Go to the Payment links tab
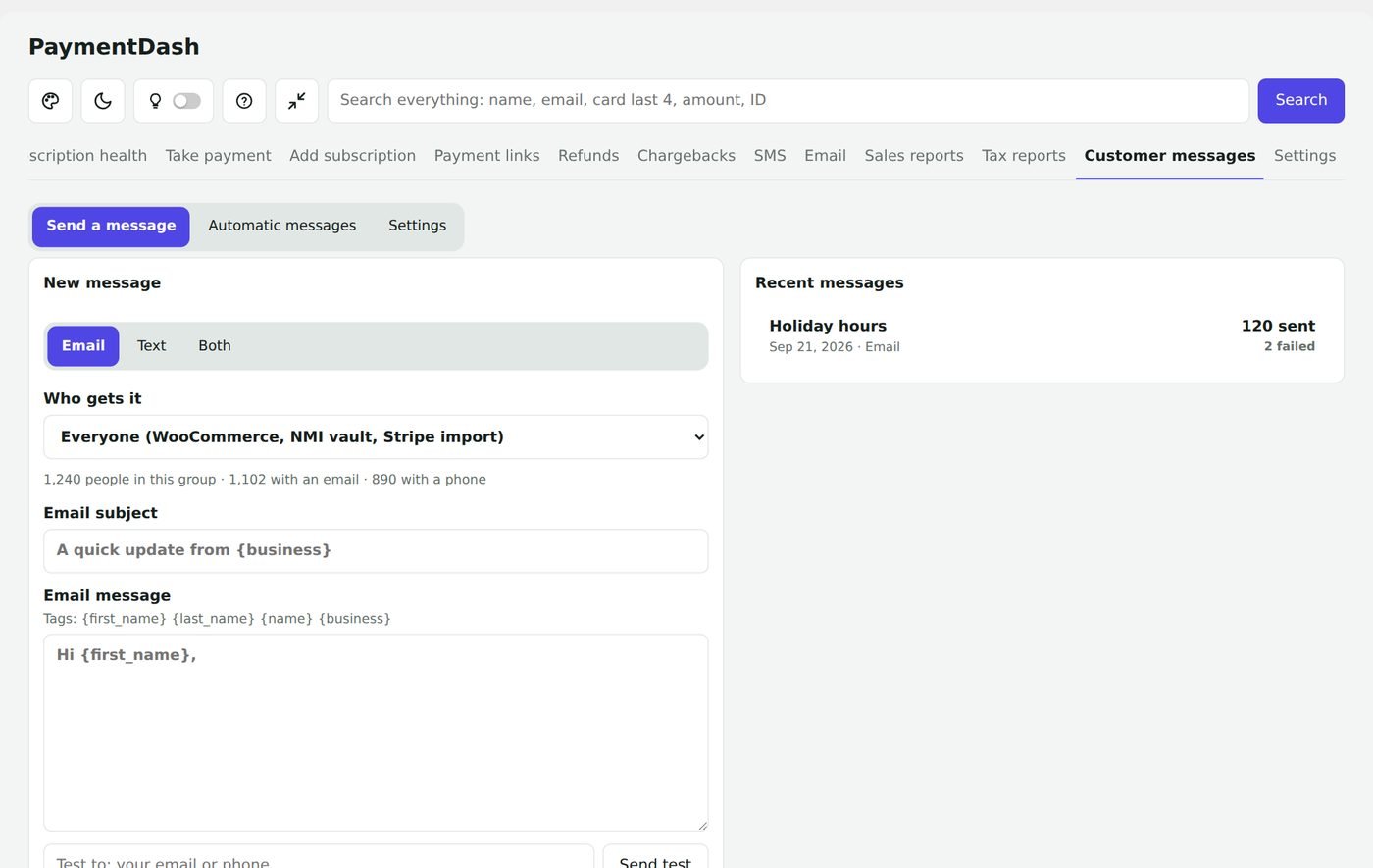This screenshot has width=1373, height=868. click(486, 156)
